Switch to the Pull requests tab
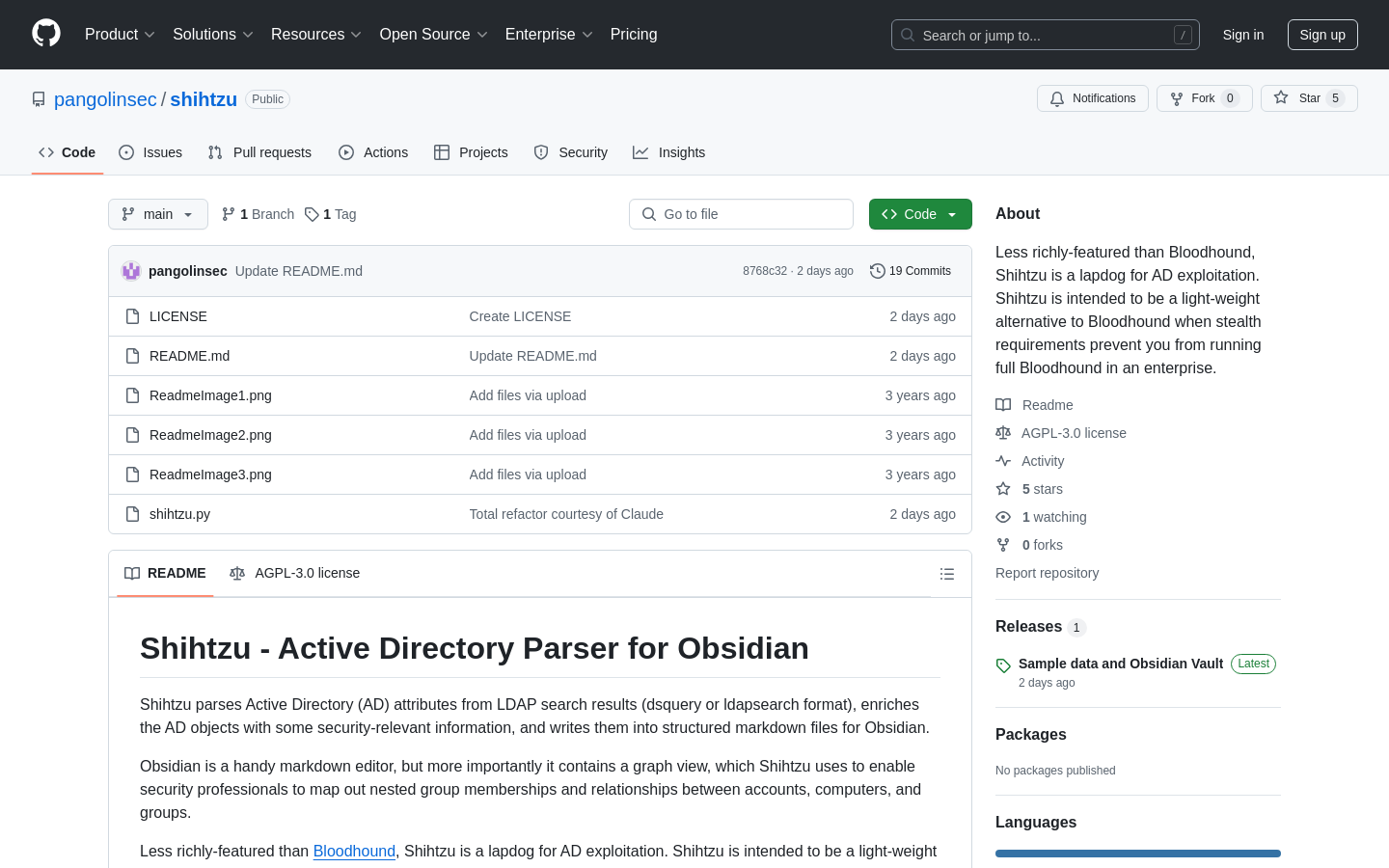 (259, 152)
